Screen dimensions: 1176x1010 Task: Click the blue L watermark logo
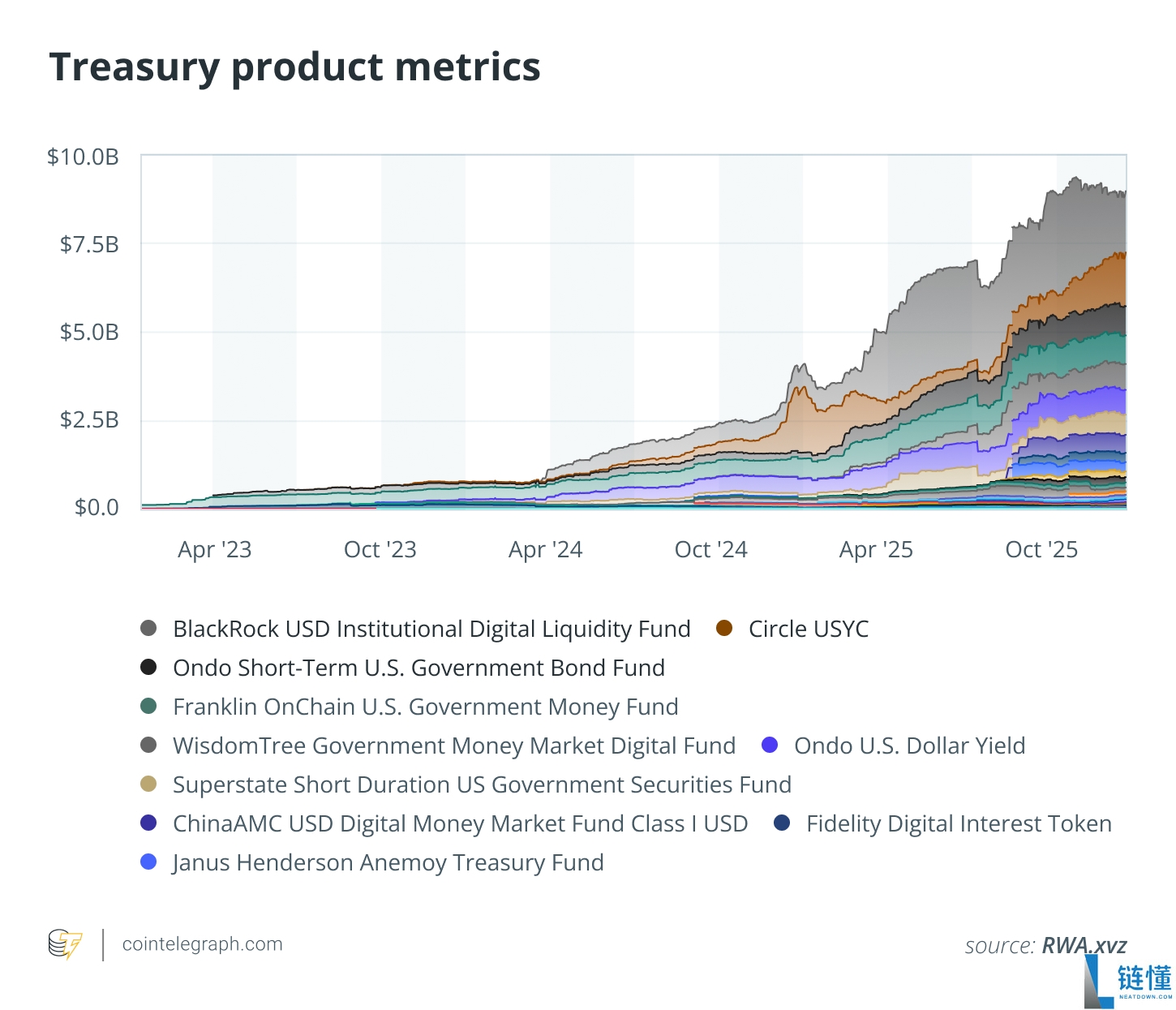[x=1100, y=981]
